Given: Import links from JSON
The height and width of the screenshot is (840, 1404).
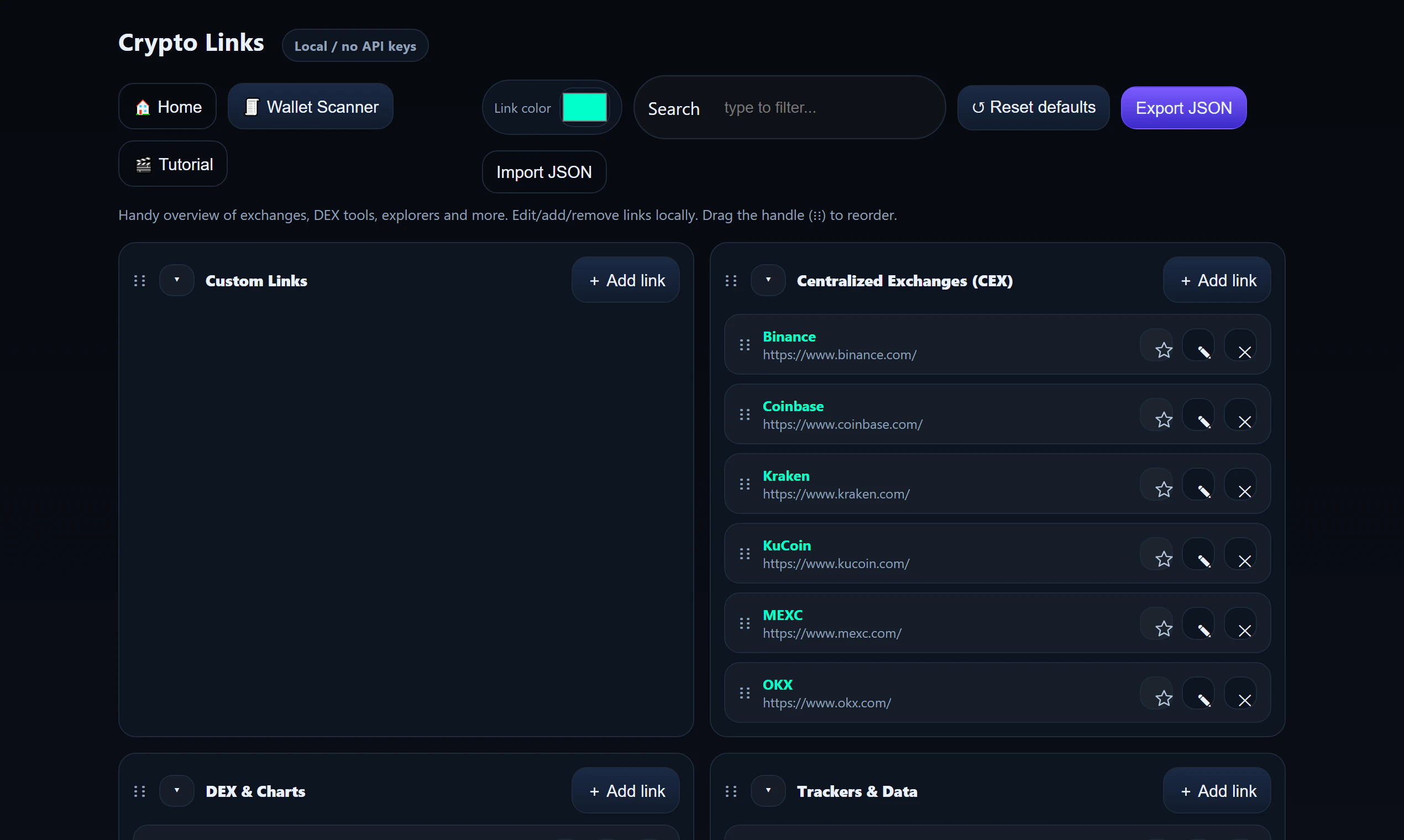Looking at the screenshot, I should tap(544, 172).
